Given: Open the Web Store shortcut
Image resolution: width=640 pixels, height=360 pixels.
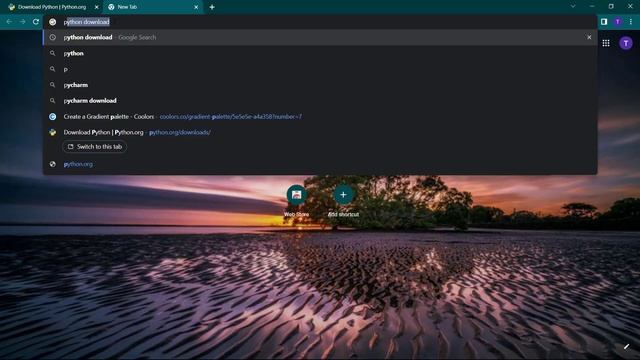Looking at the screenshot, I should [x=296, y=200].
